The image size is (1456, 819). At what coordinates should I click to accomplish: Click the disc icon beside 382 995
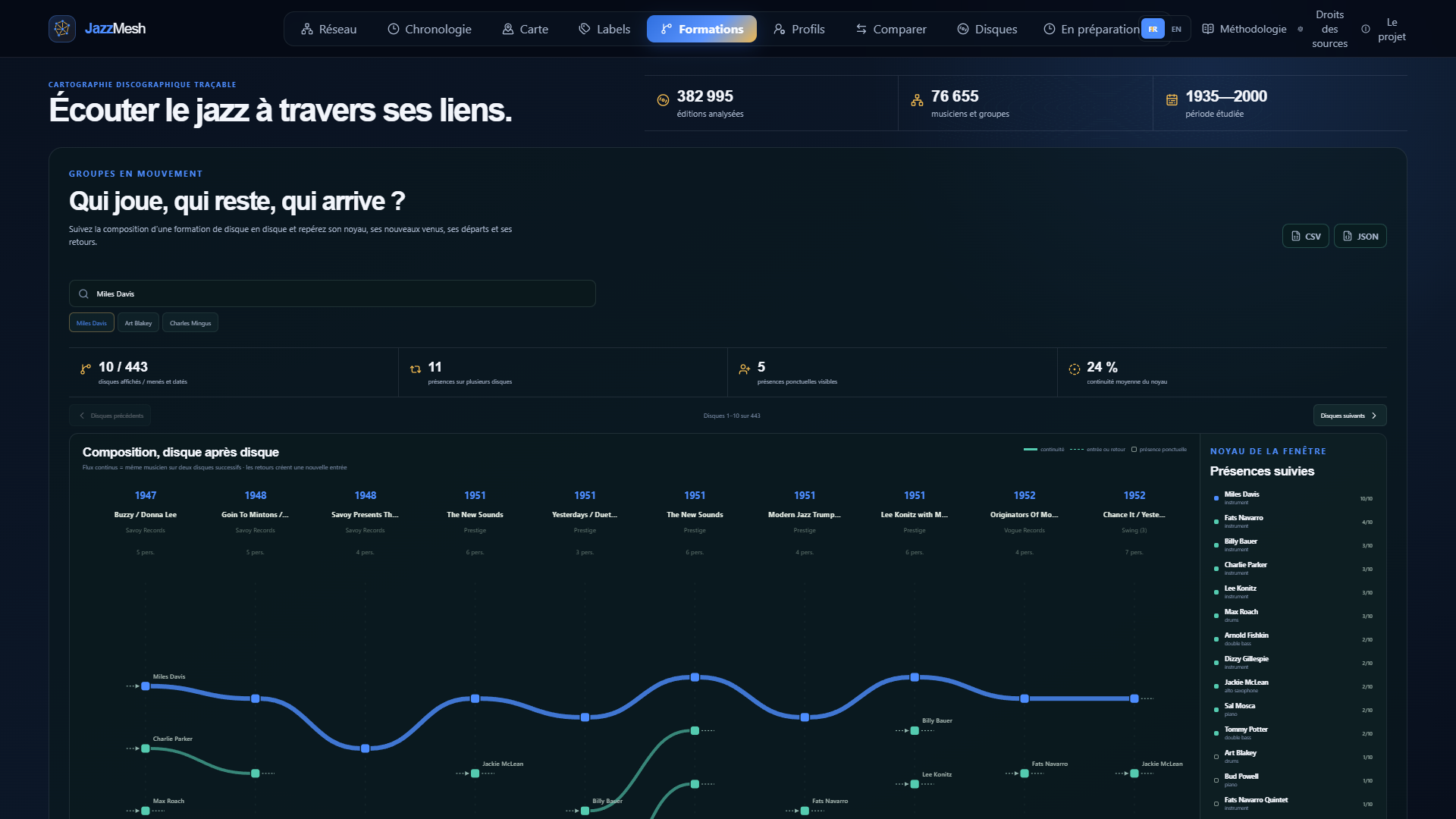coord(663,99)
